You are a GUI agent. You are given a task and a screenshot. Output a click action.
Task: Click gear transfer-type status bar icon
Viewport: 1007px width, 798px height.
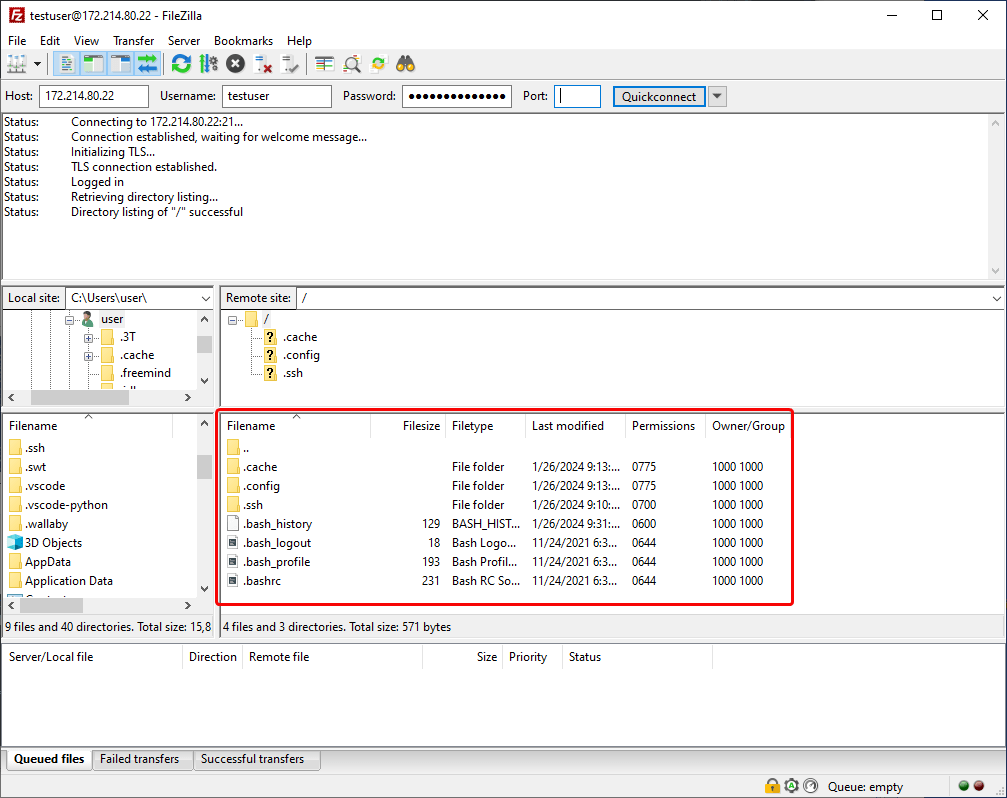(791, 786)
